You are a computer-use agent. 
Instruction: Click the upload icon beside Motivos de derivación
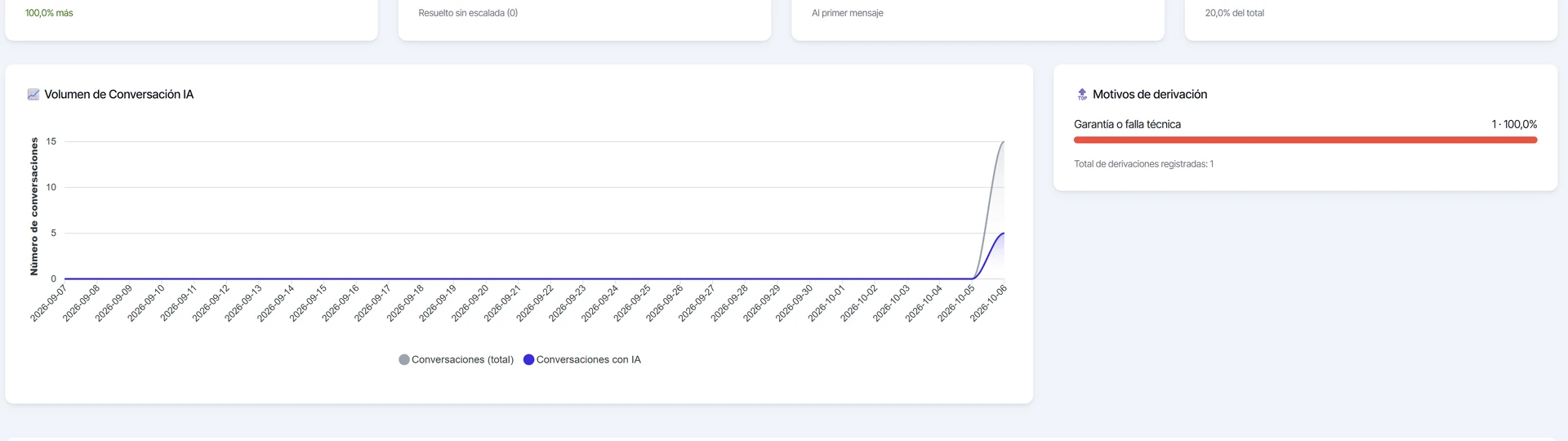pyautogui.click(x=1082, y=95)
